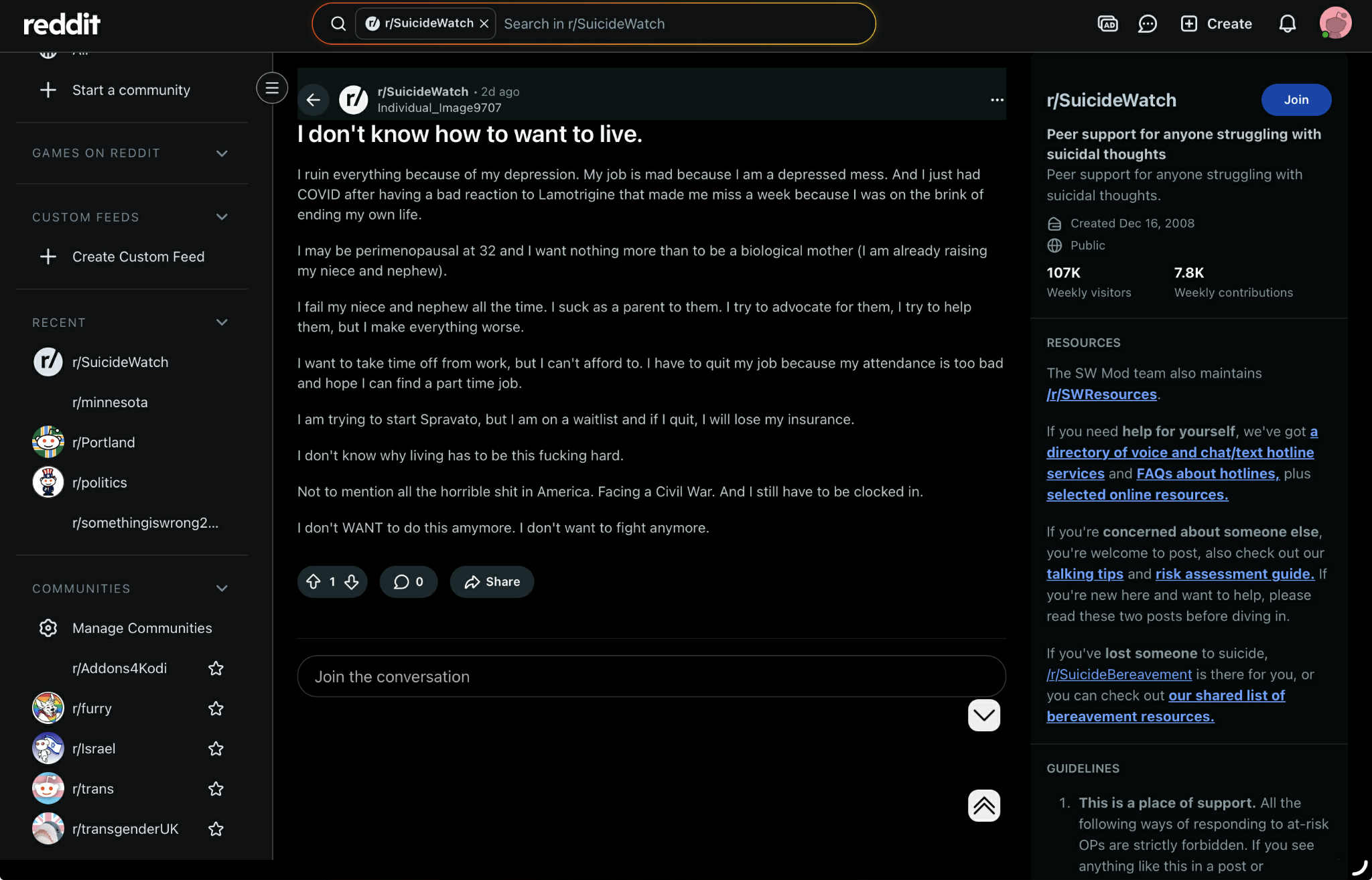Click the upvote arrow on post

(314, 581)
